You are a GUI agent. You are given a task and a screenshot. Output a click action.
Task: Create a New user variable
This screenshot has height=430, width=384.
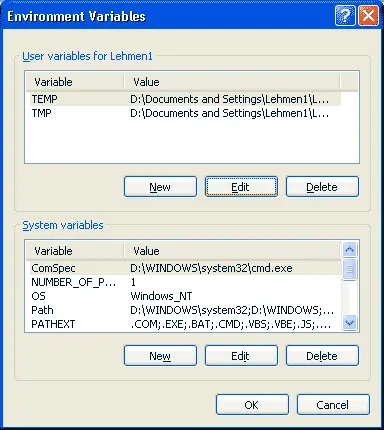pos(160,187)
